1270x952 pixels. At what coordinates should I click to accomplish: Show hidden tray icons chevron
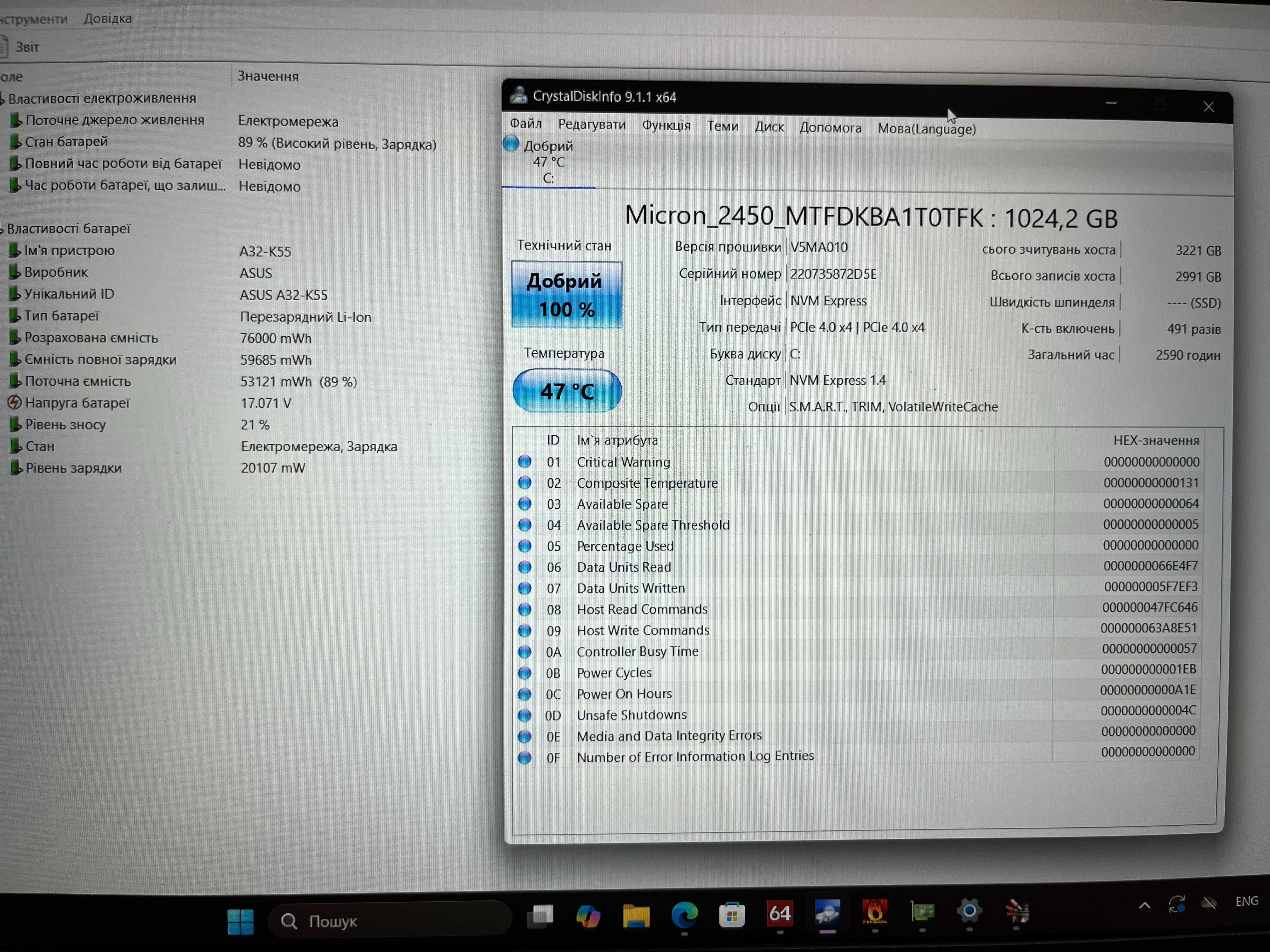(x=1144, y=906)
